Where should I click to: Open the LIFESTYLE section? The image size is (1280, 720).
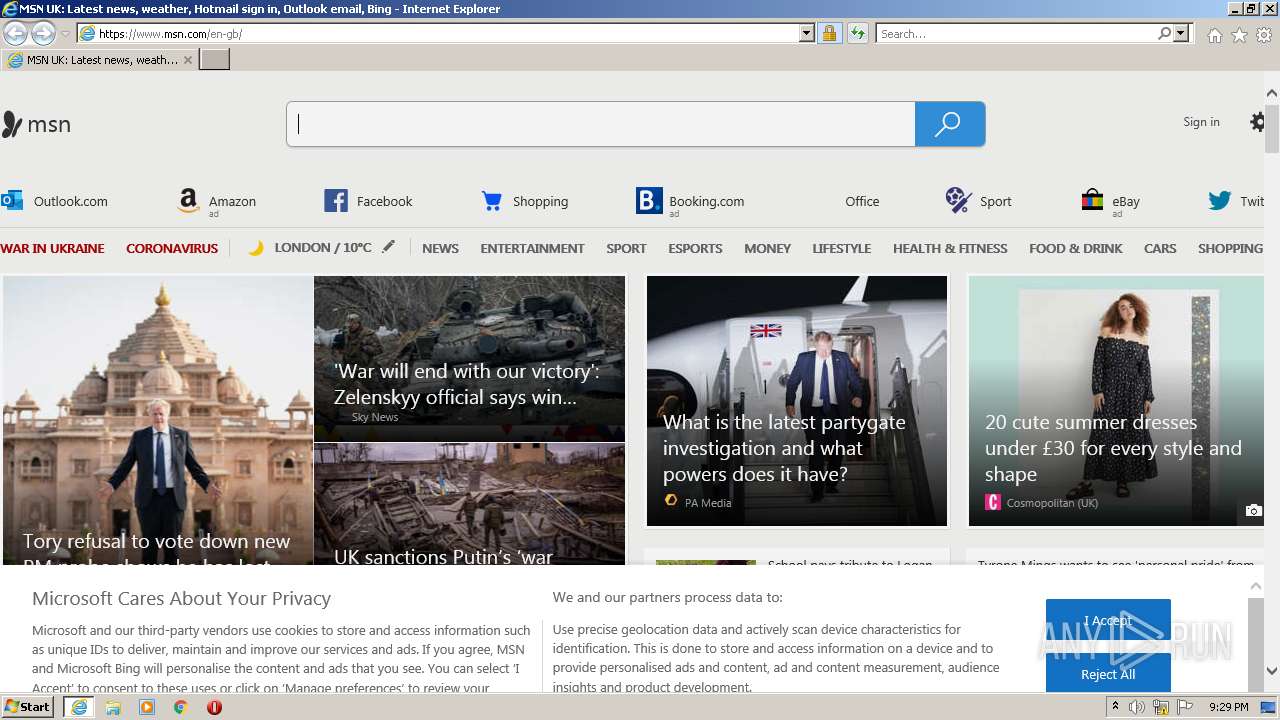pyautogui.click(x=841, y=248)
